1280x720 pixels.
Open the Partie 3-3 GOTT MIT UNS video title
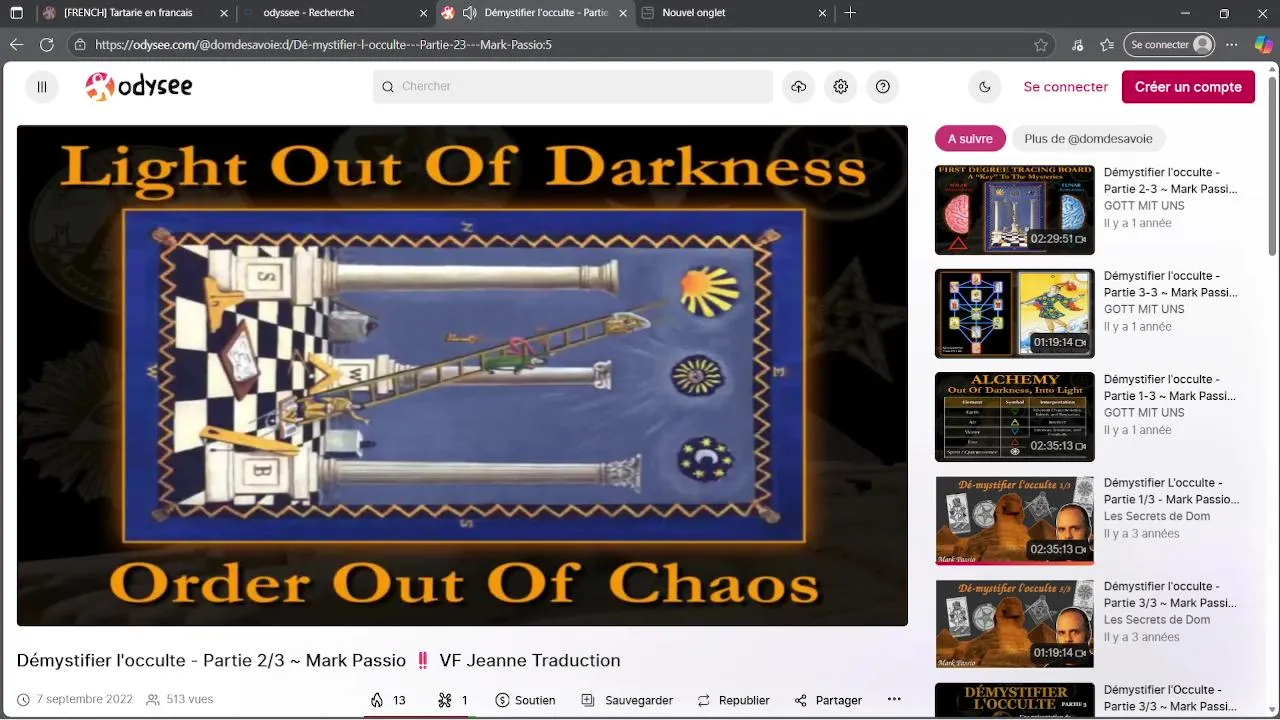coord(1170,284)
